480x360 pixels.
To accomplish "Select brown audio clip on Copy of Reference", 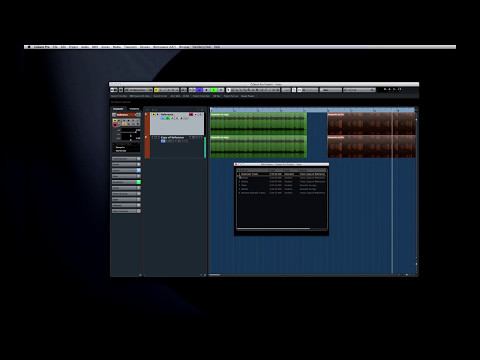I will click(371, 146).
